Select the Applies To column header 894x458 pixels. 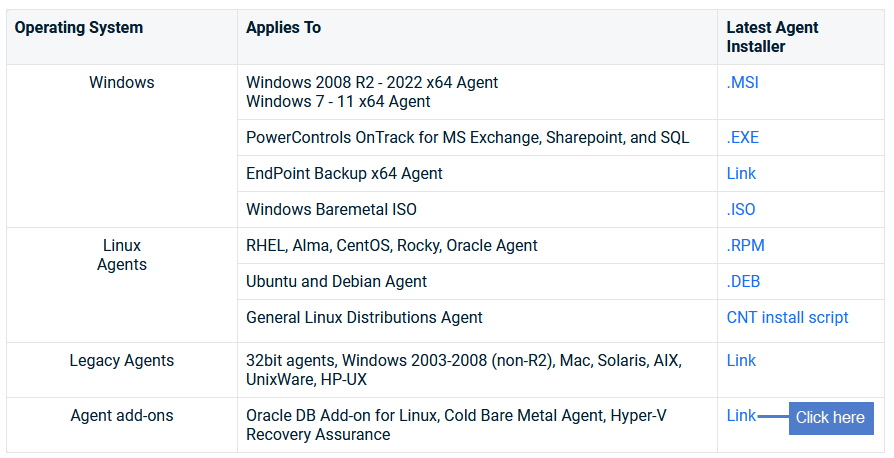[x=283, y=27]
